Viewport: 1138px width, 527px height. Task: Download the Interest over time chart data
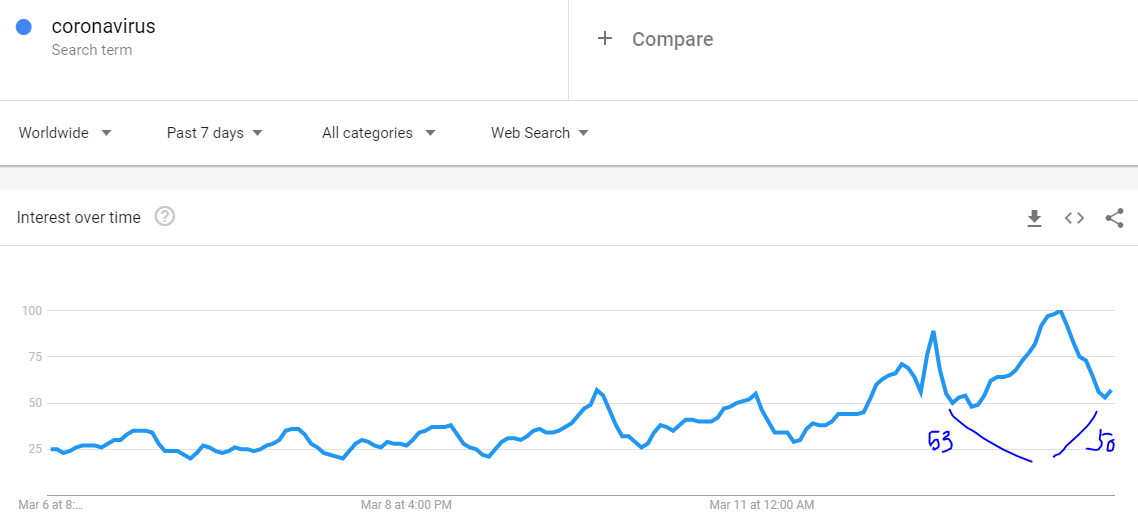coord(1034,218)
